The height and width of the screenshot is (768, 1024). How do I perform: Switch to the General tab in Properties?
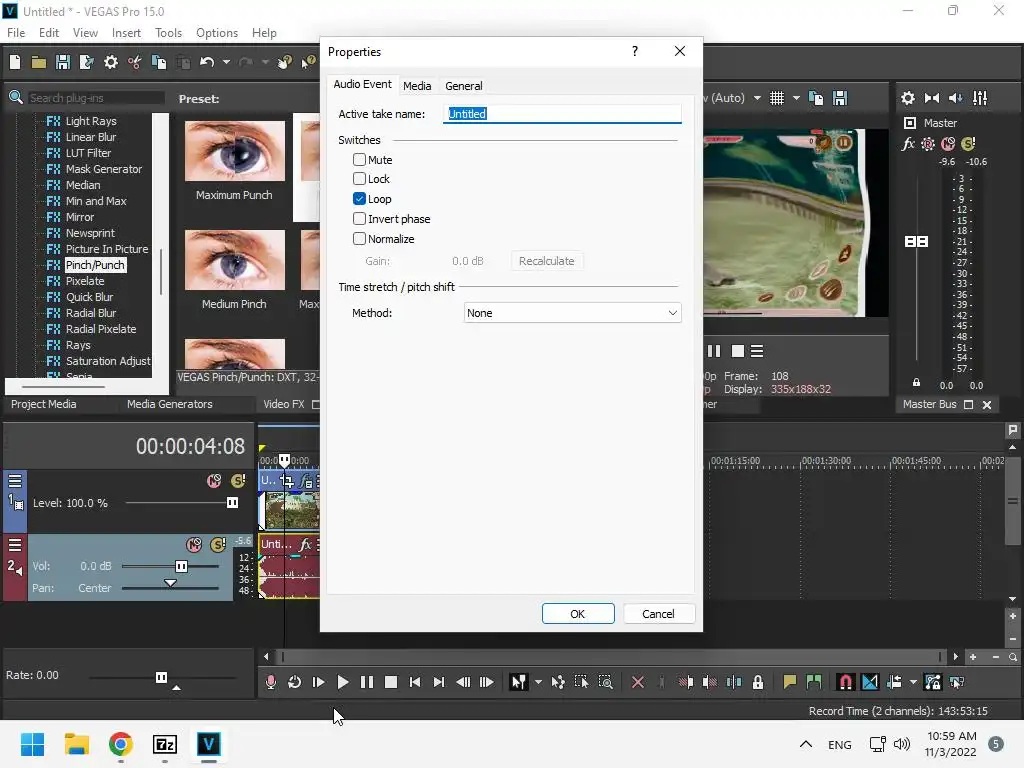[464, 86]
